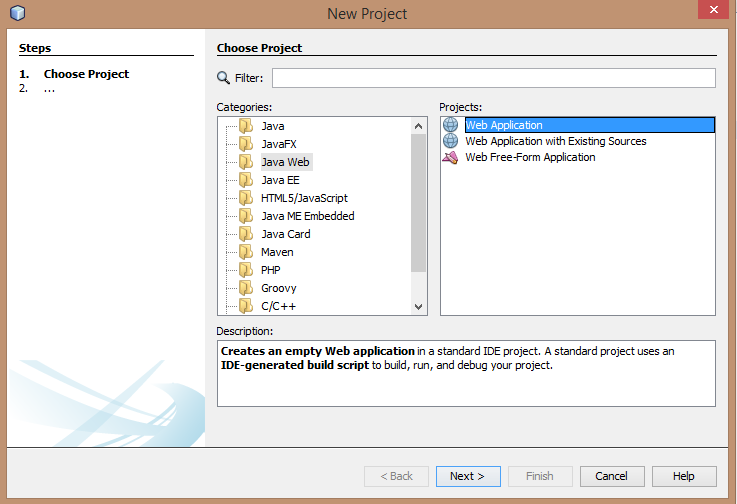
Task: Select the Java category
Action: pyautogui.click(x=273, y=126)
